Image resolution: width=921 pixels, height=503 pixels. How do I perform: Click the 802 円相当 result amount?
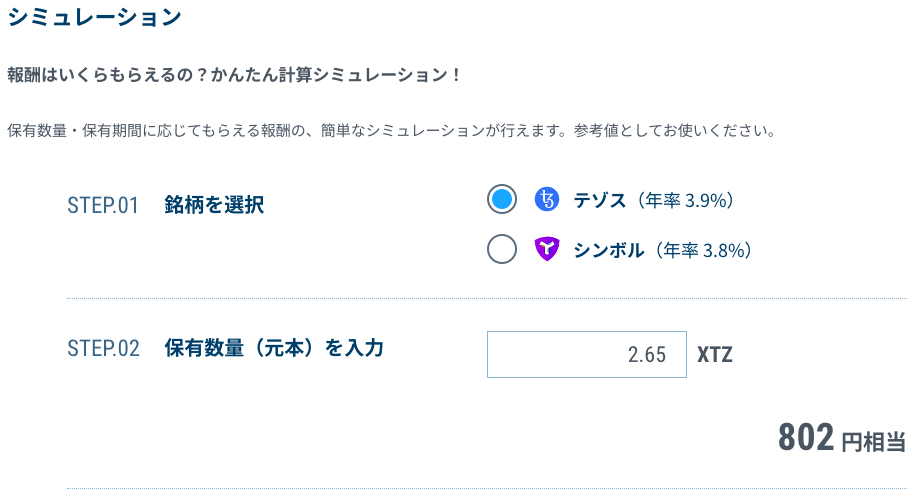842,438
